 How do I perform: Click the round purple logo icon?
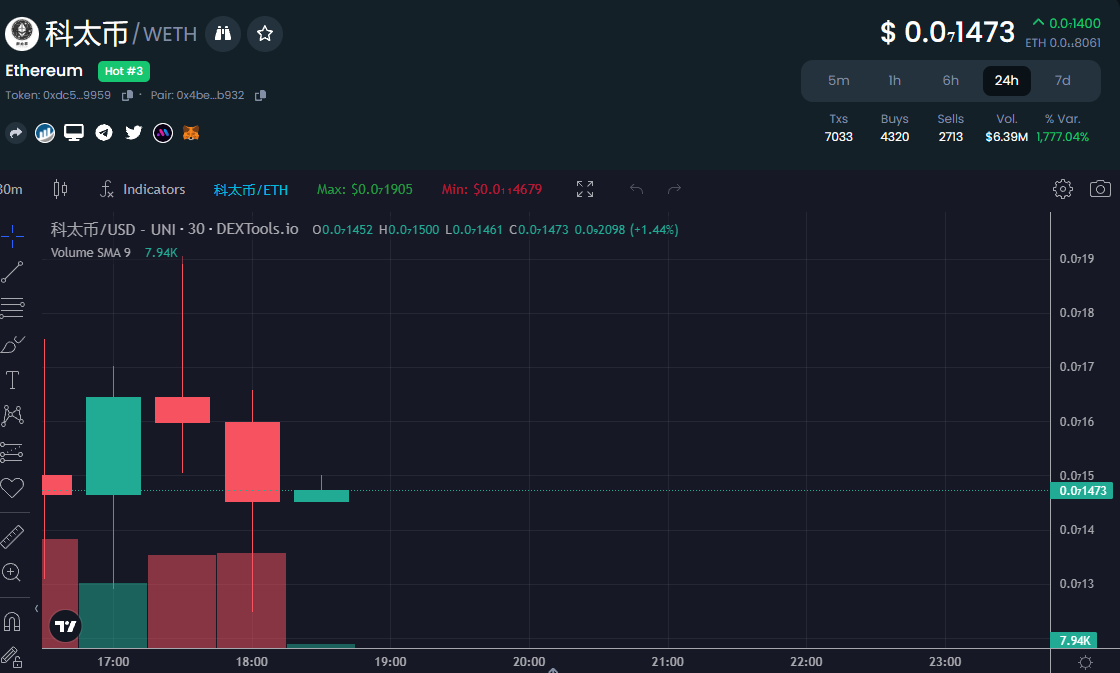coord(163,133)
